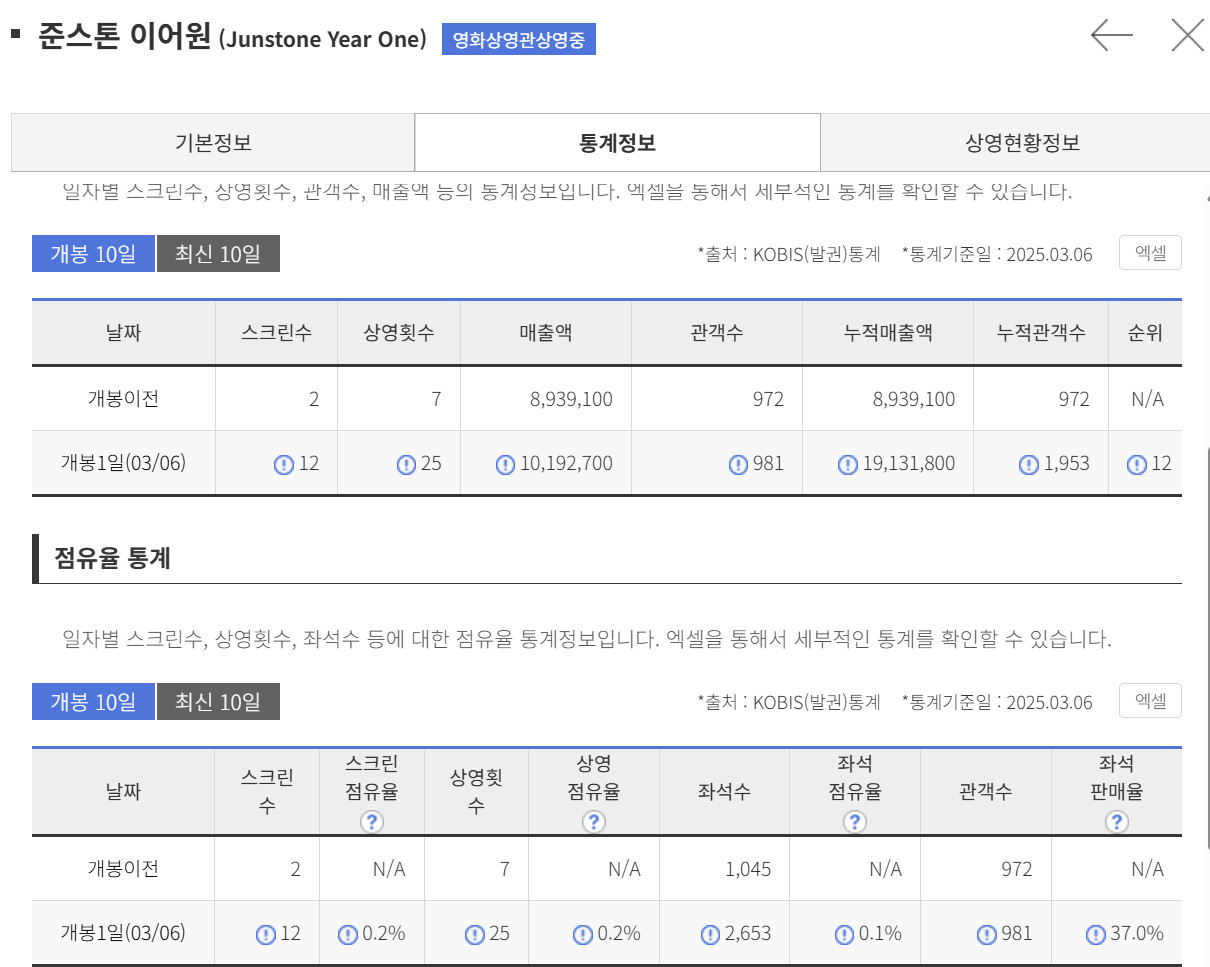Image resolution: width=1210 pixels, height=967 pixels.
Task: Click upper 엑셀 download button
Action: coord(1150,253)
